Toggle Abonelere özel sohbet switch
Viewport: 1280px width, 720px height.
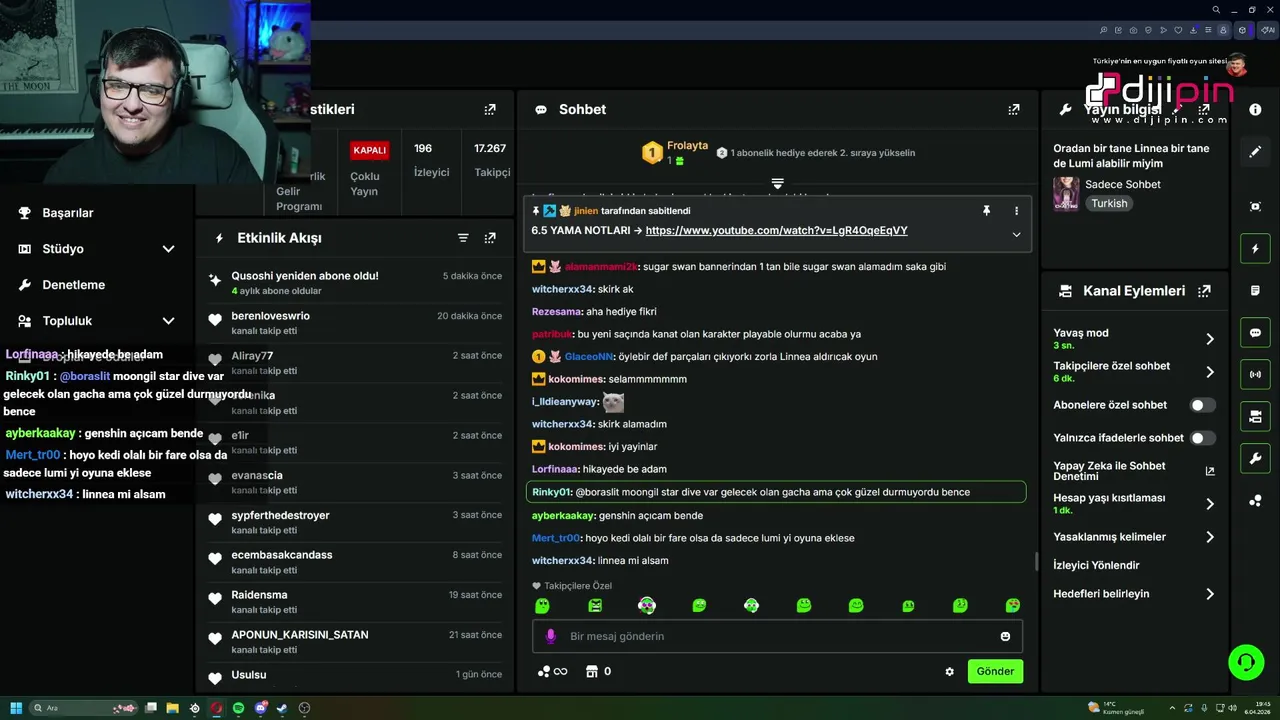(x=1203, y=405)
